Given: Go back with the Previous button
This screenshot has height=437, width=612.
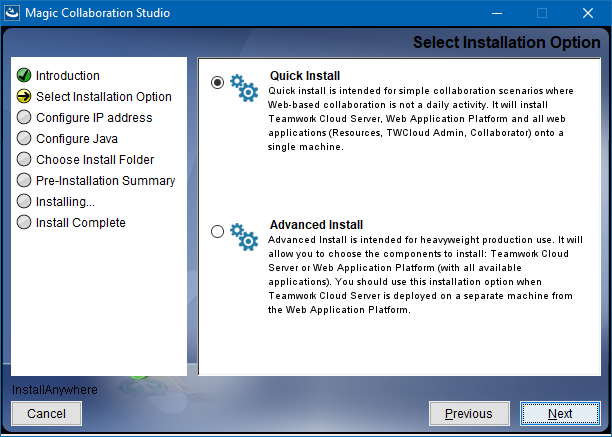Looking at the screenshot, I should tap(469, 413).
